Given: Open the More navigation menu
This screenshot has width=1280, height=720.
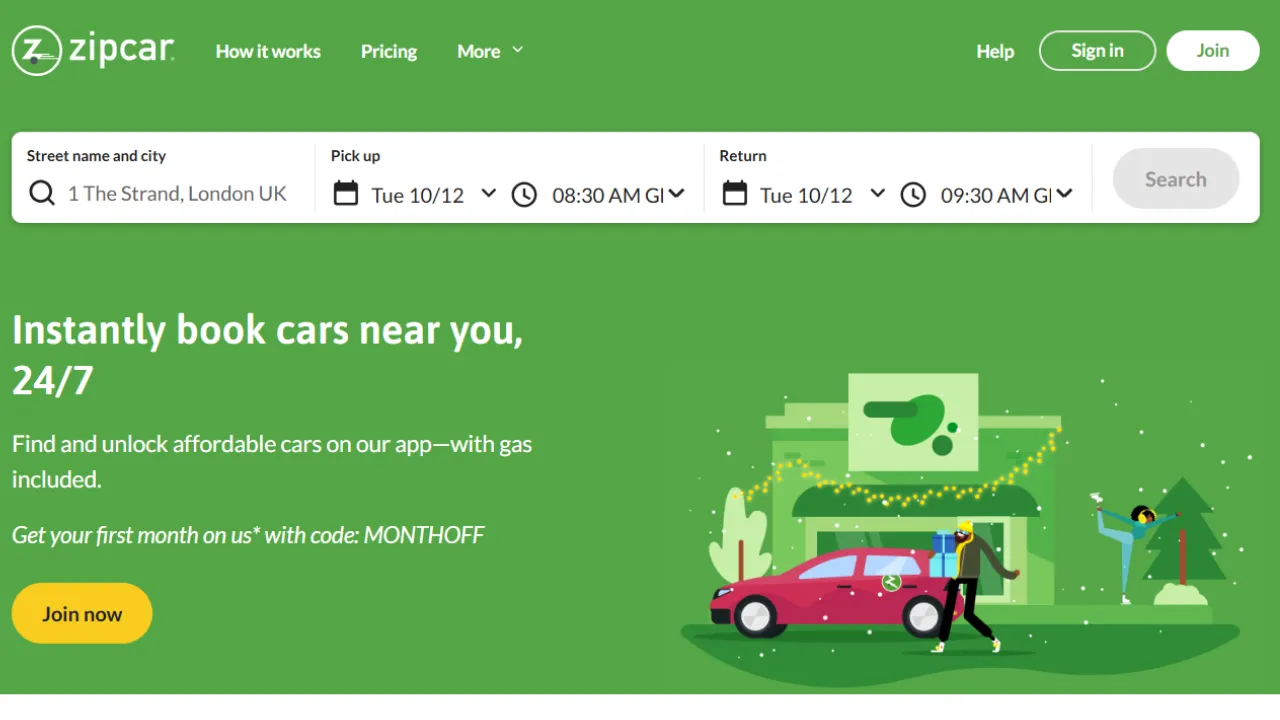Looking at the screenshot, I should (490, 51).
